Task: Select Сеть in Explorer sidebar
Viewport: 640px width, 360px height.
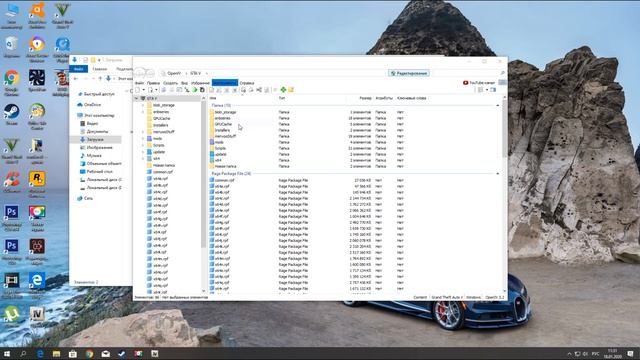Action: coord(85,198)
